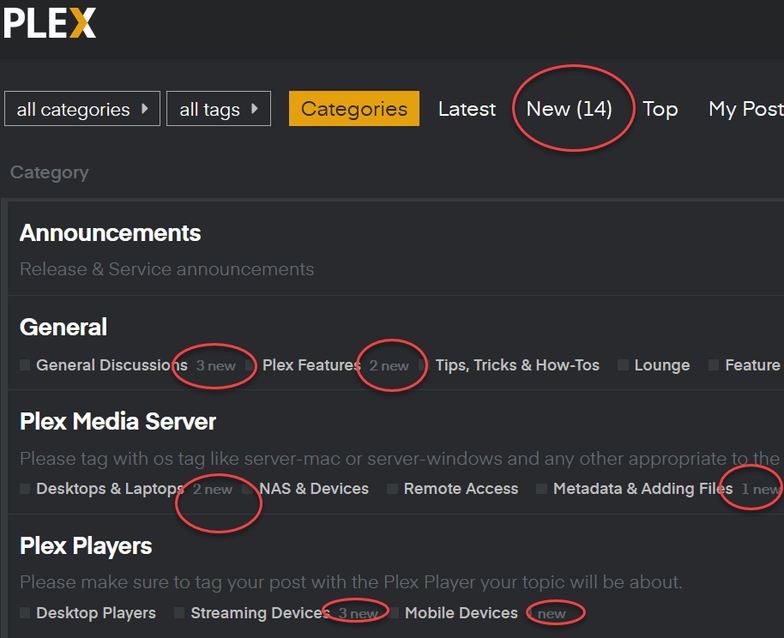The width and height of the screenshot is (784, 638).
Task: Select the Categories tab
Action: click(354, 108)
